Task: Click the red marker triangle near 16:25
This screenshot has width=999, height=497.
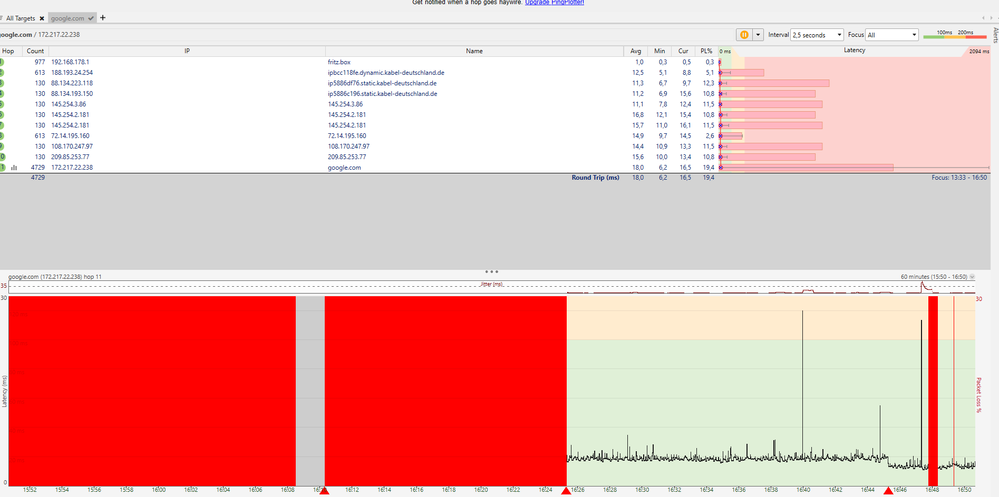Action: pos(566,491)
